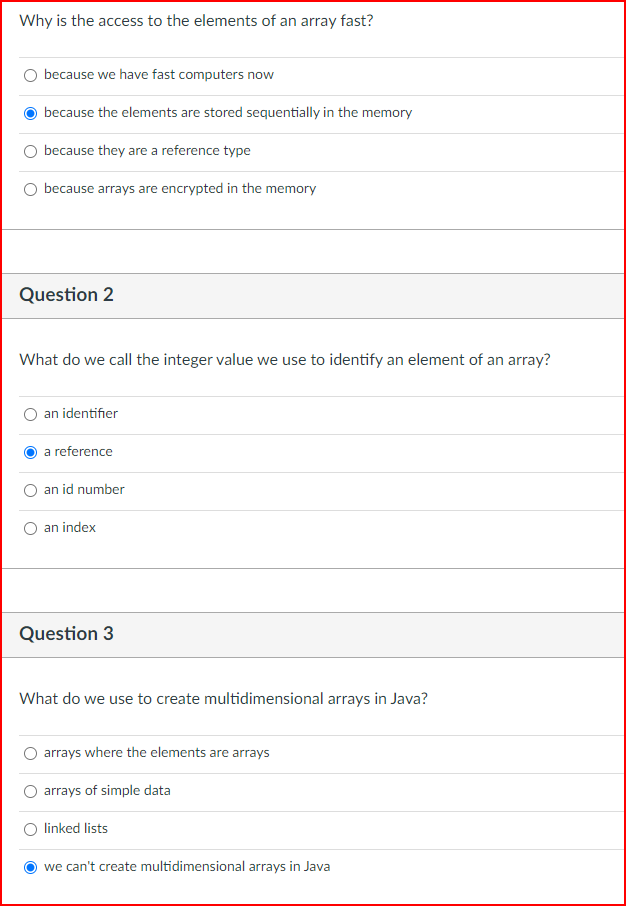
Task: Click the answer row containing "an identifier" text
Action: tap(80, 414)
